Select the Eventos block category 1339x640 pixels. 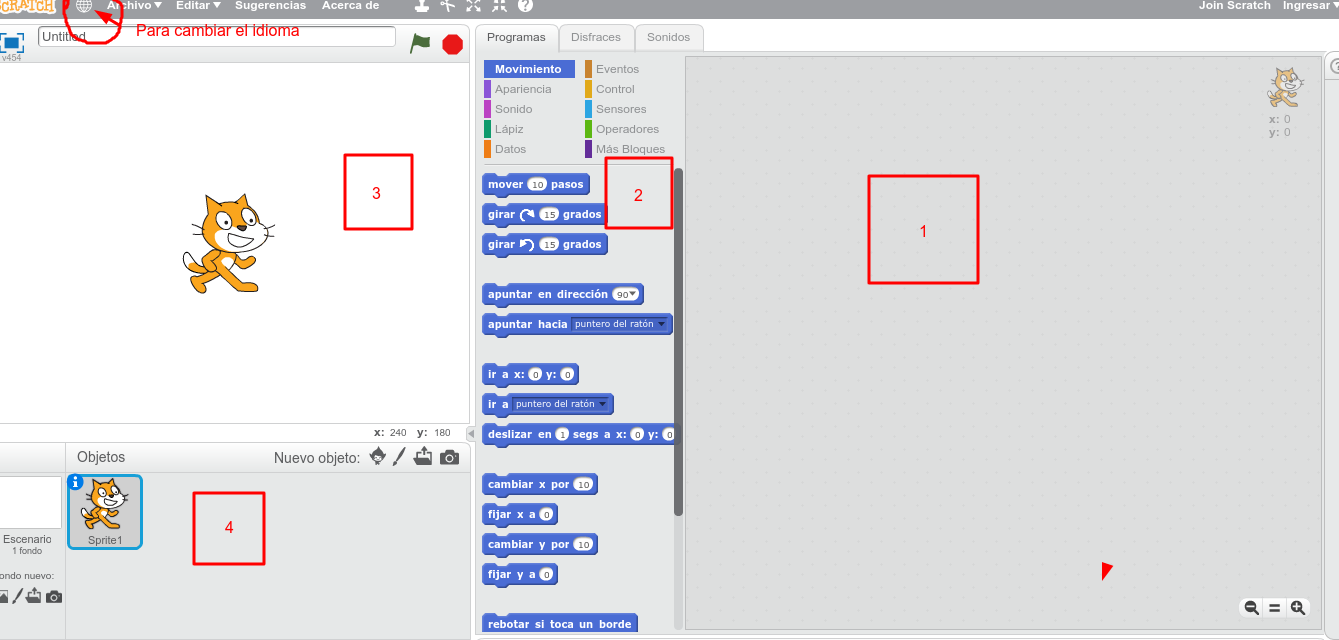coord(615,69)
